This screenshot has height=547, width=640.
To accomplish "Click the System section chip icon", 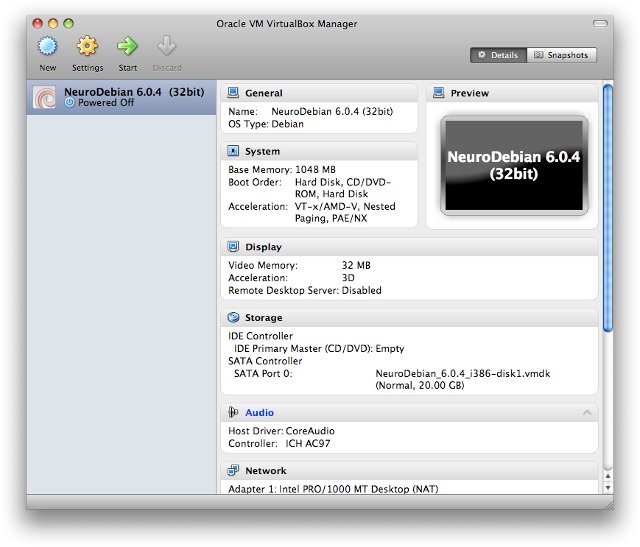I will point(233,151).
